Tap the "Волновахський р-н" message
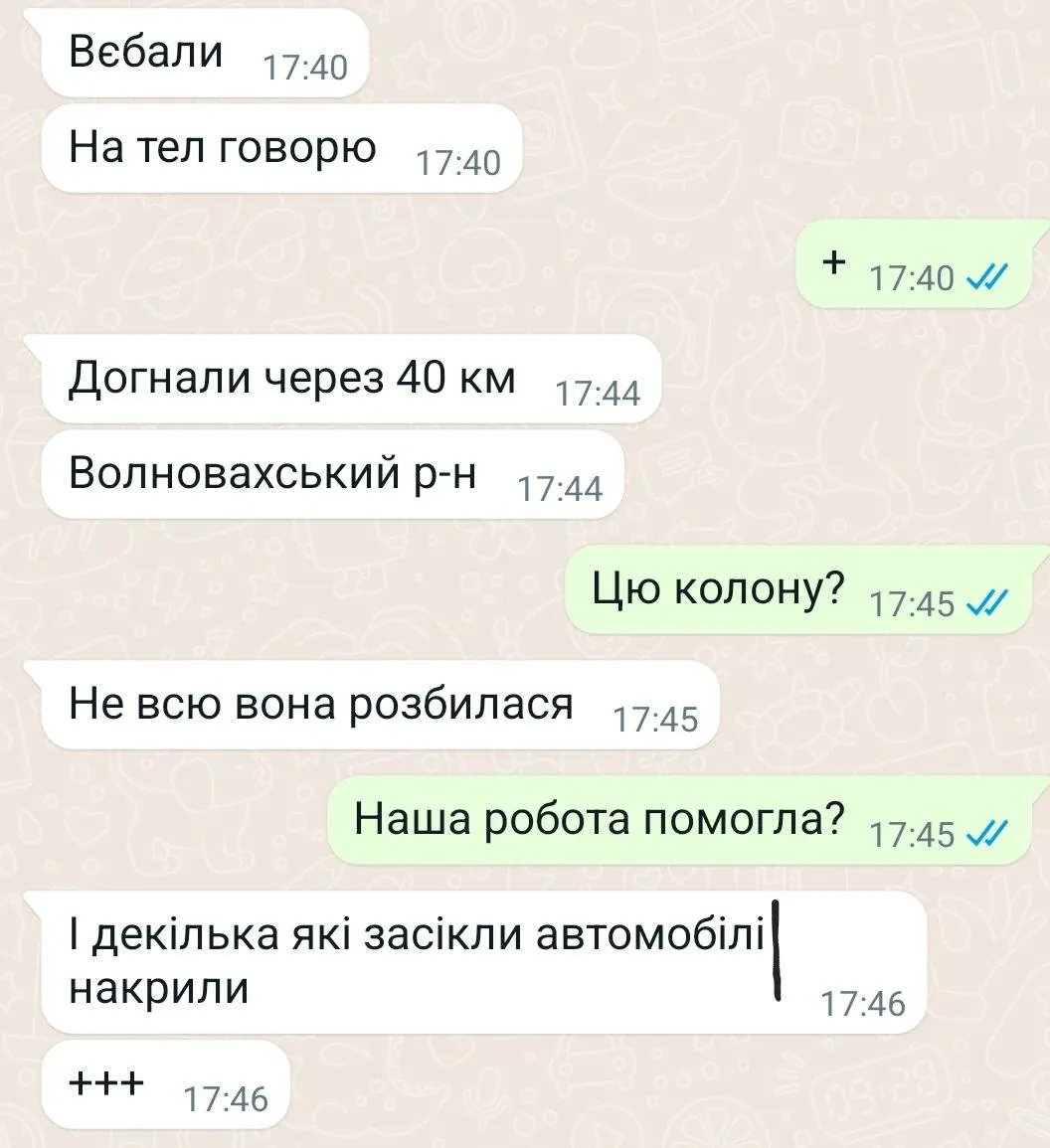 332,474
